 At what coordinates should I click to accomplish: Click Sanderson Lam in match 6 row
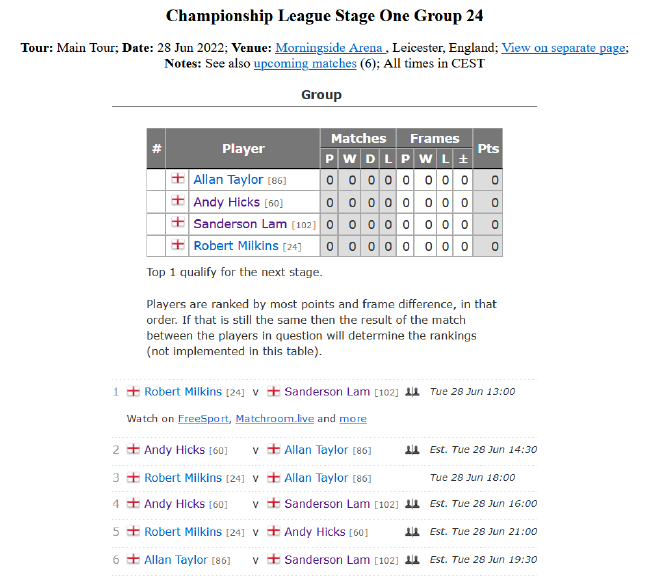coord(327,560)
